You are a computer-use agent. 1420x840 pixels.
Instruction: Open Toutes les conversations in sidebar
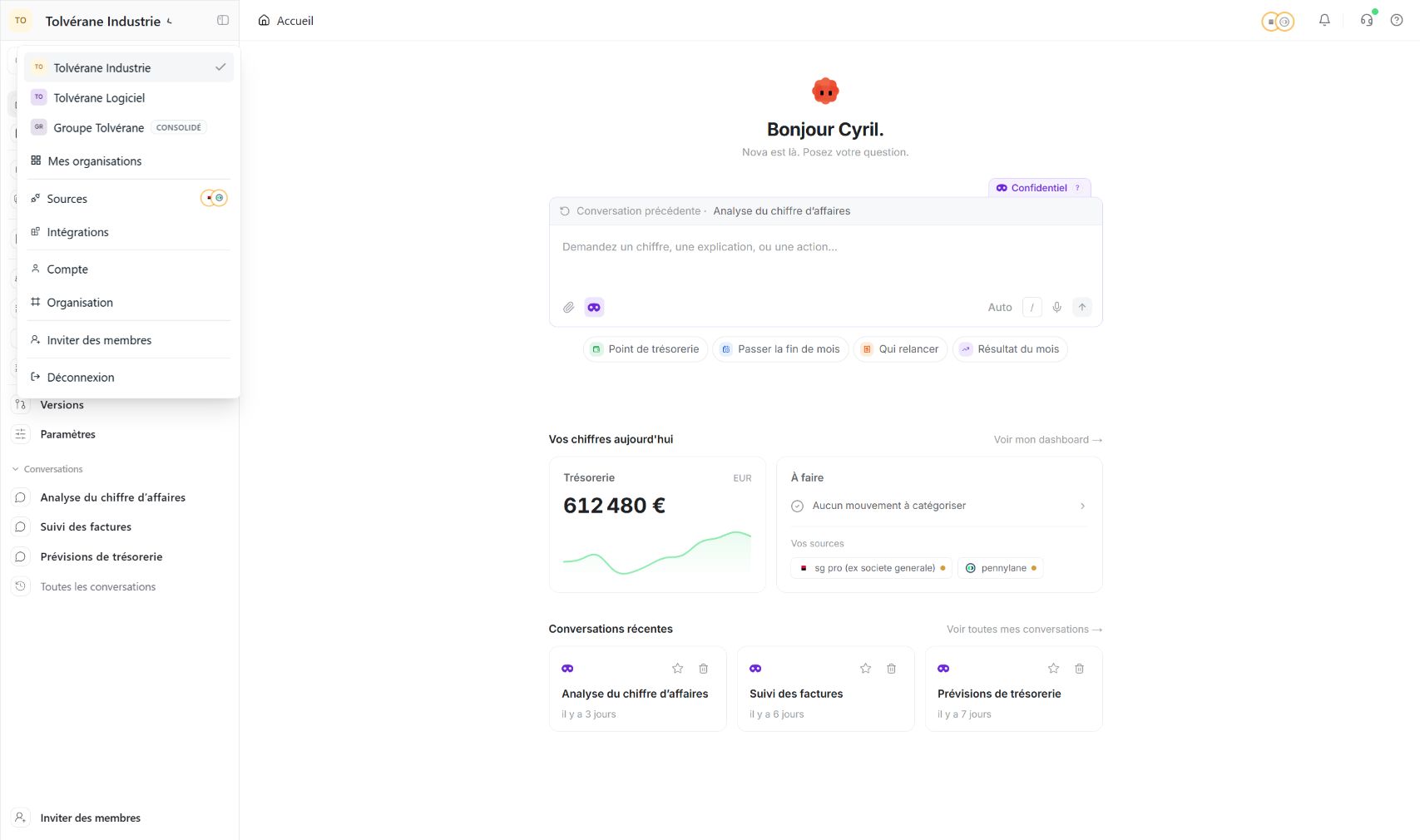click(x=120, y=587)
